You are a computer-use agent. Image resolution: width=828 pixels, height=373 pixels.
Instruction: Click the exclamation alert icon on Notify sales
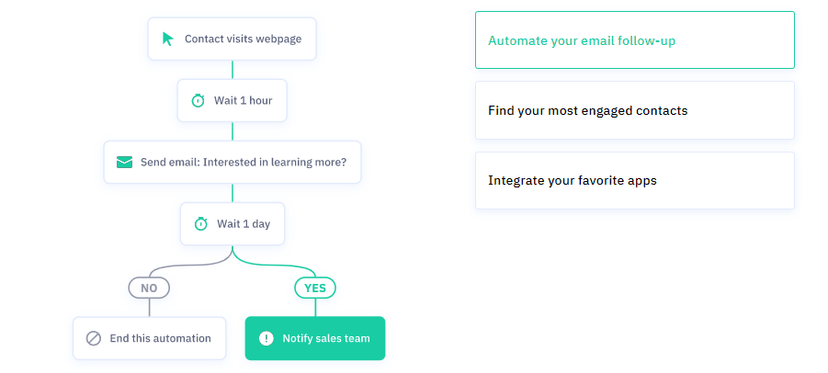(266, 338)
